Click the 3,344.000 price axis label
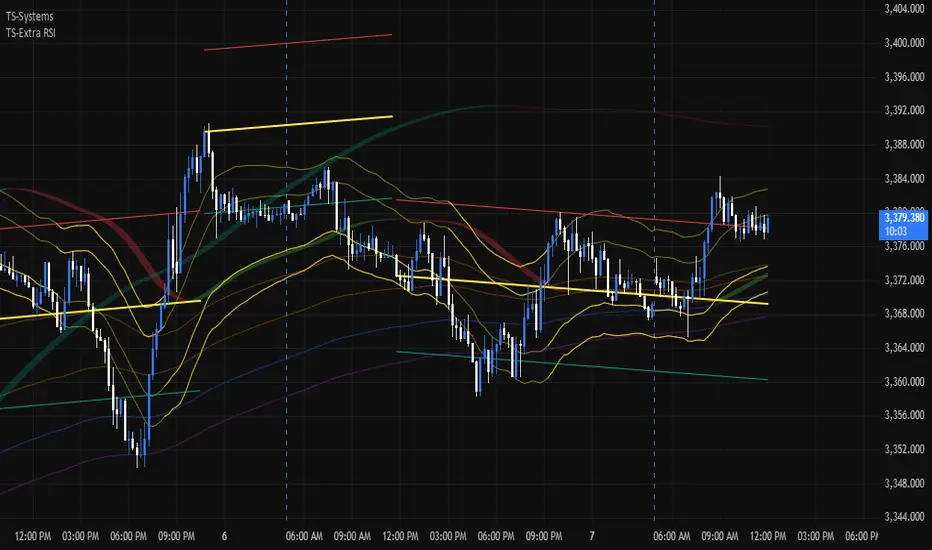Screen dimensions: 932x550 (x=904, y=517)
